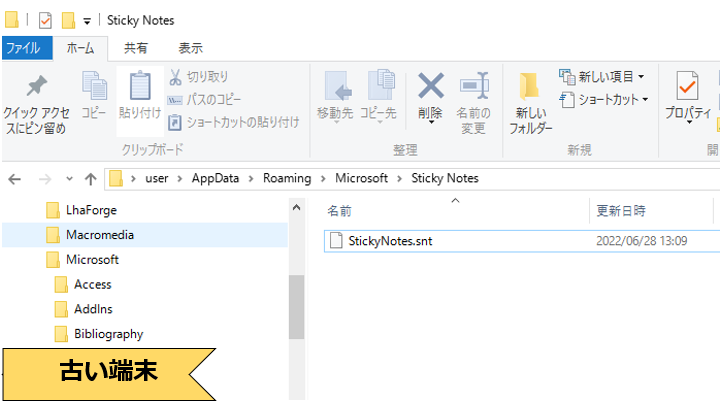Click navigation pane scroll up arrow
The width and height of the screenshot is (728, 406).
point(297,208)
